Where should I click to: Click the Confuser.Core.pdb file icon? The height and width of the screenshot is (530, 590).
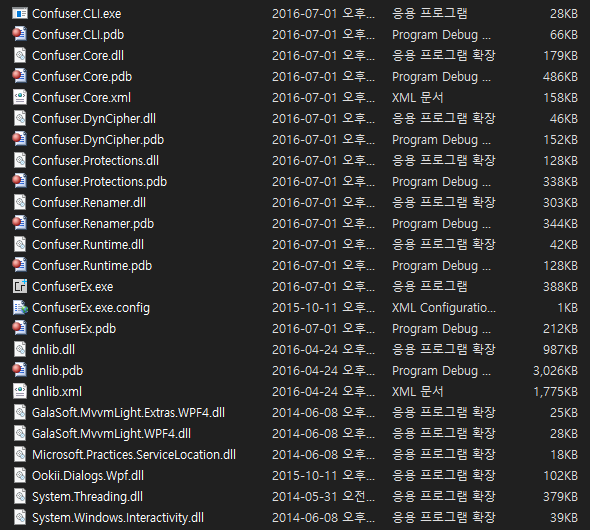(20, 77)
